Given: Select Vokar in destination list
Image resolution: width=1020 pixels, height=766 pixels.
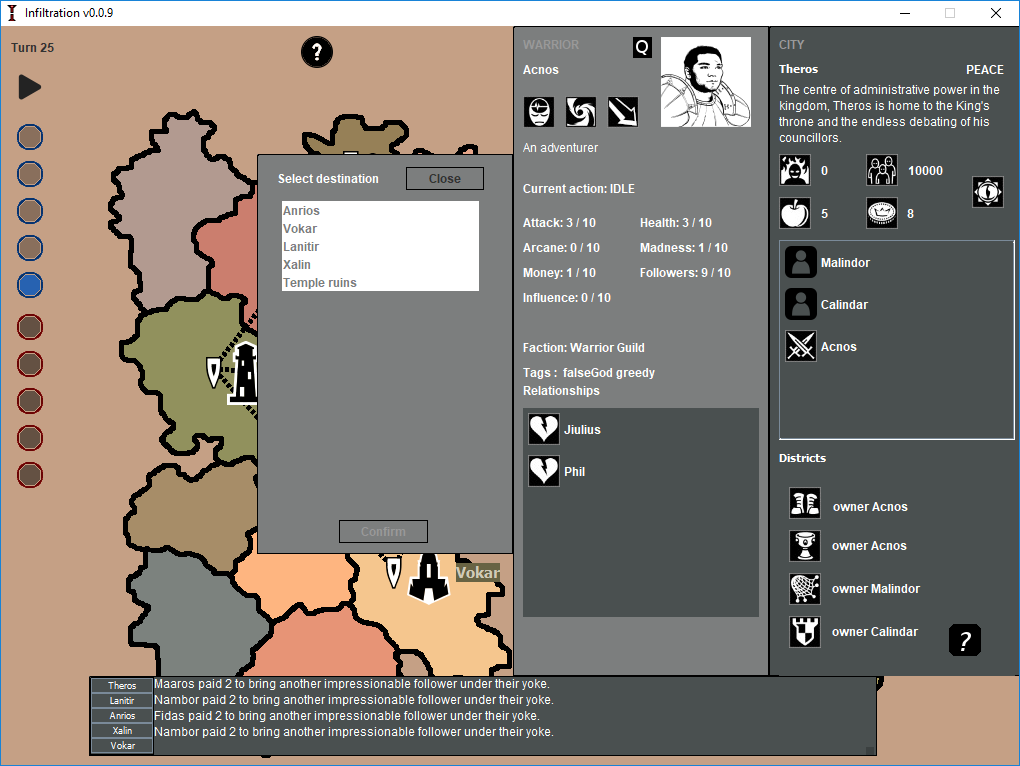Looking at the screenshot, I should (x=380, y=229).
